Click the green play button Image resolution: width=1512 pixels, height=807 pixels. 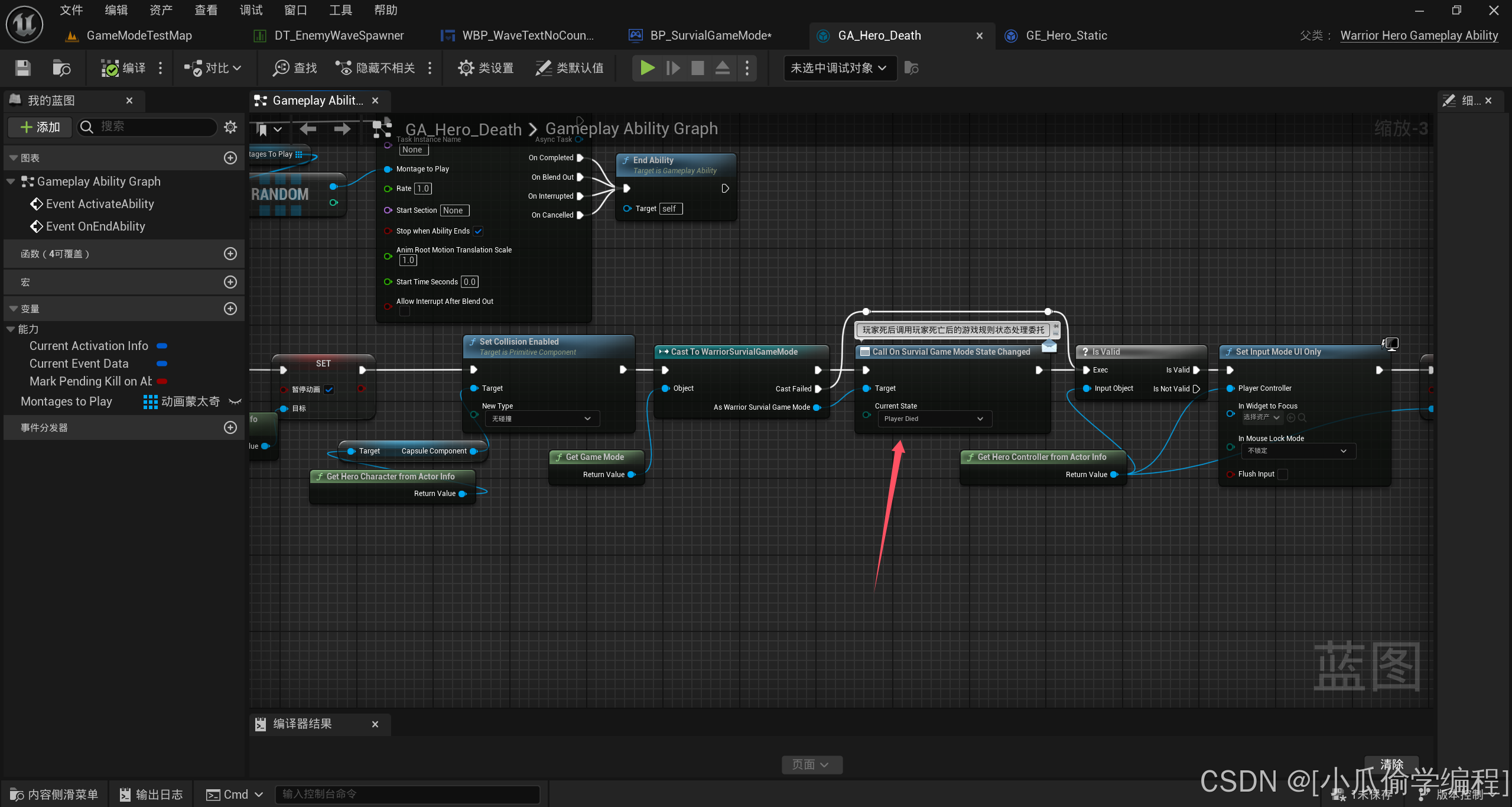tap(648, 68)
